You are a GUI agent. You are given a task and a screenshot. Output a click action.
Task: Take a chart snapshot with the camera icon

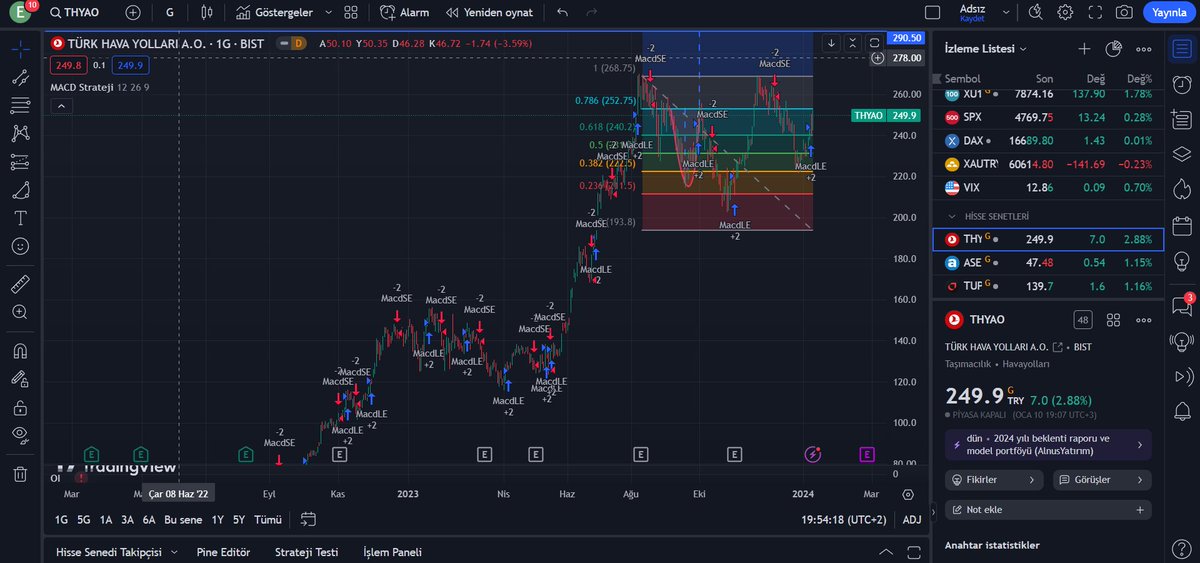[1124, 13]
